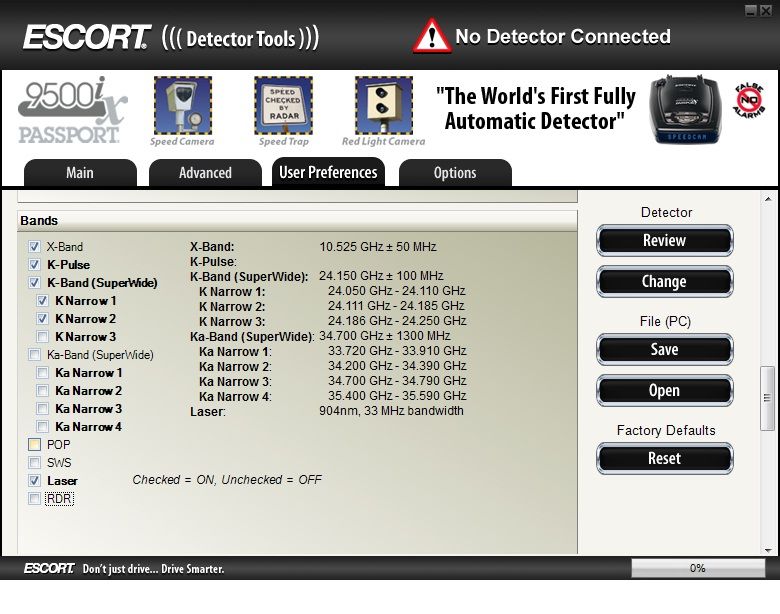The image size is (780, 614).
Task: Enable the RDR checkbox
Action: click(34, 499)
